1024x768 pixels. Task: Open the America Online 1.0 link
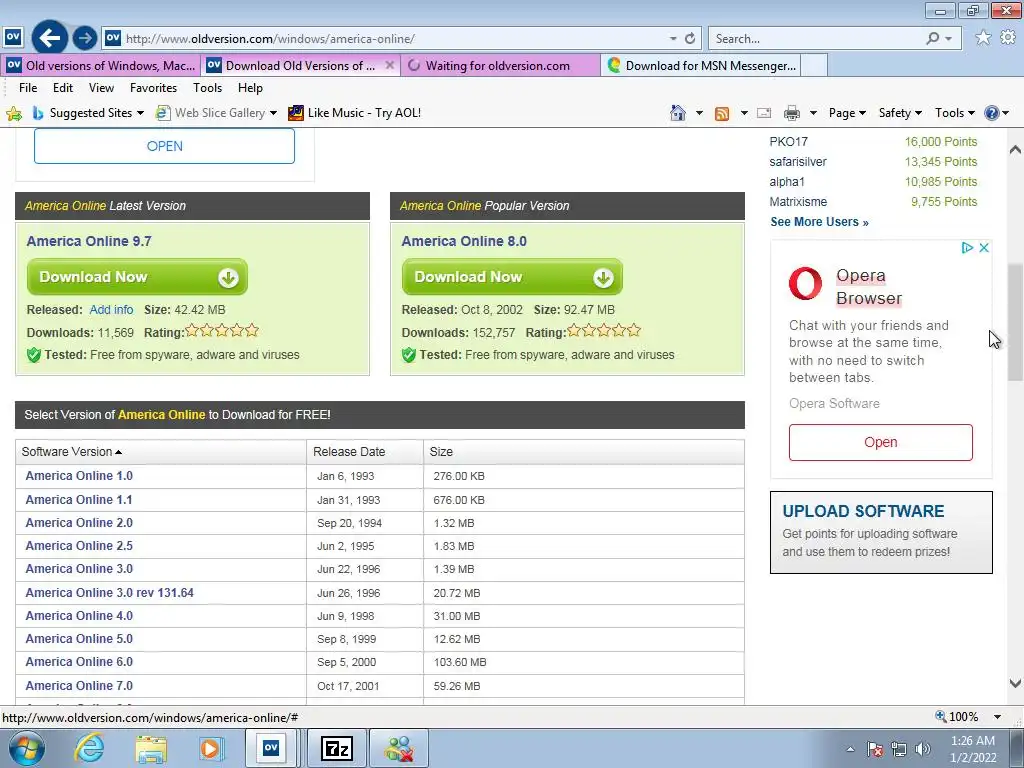[79, 475]
